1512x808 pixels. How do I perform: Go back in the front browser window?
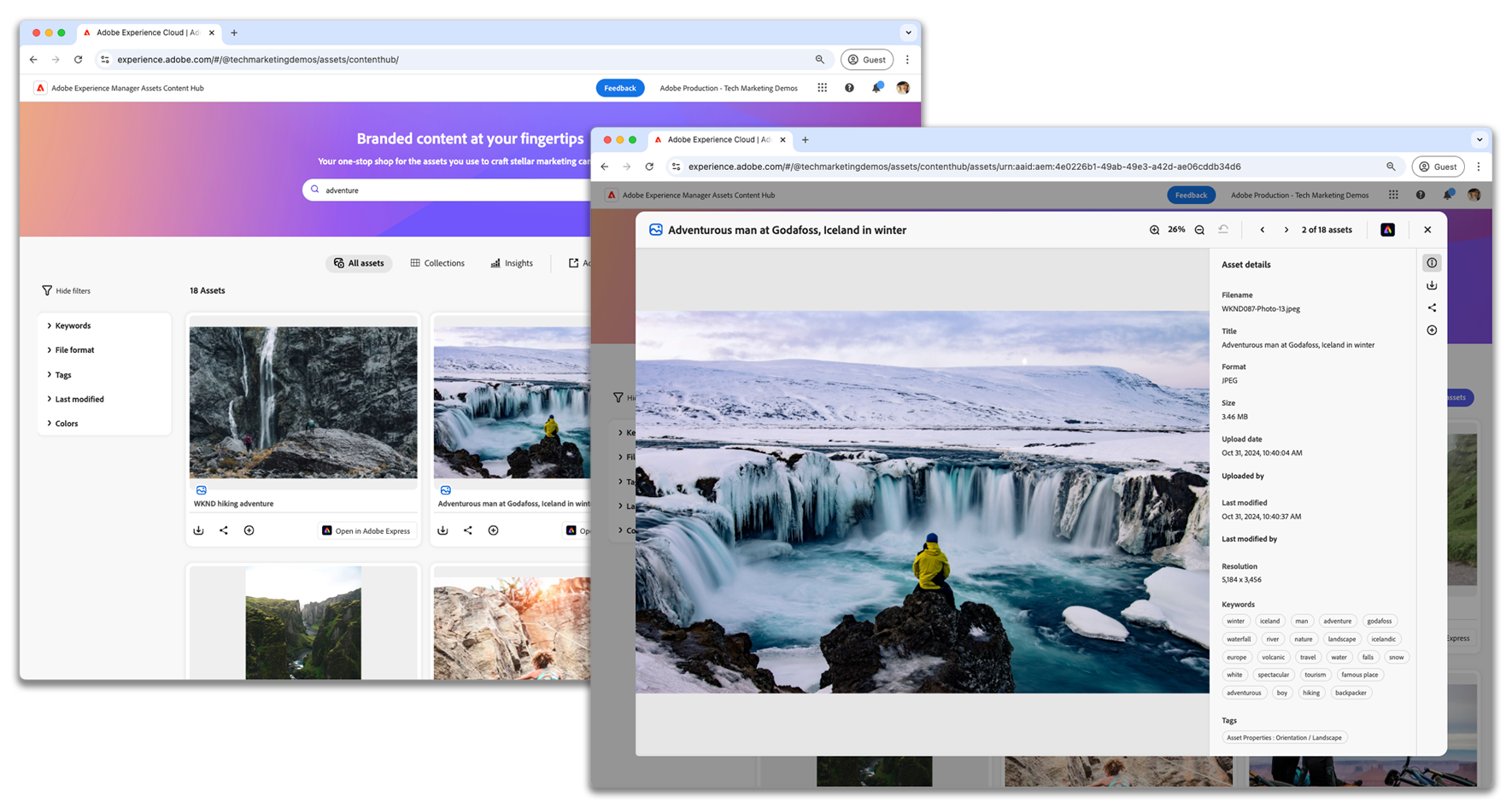605,167
